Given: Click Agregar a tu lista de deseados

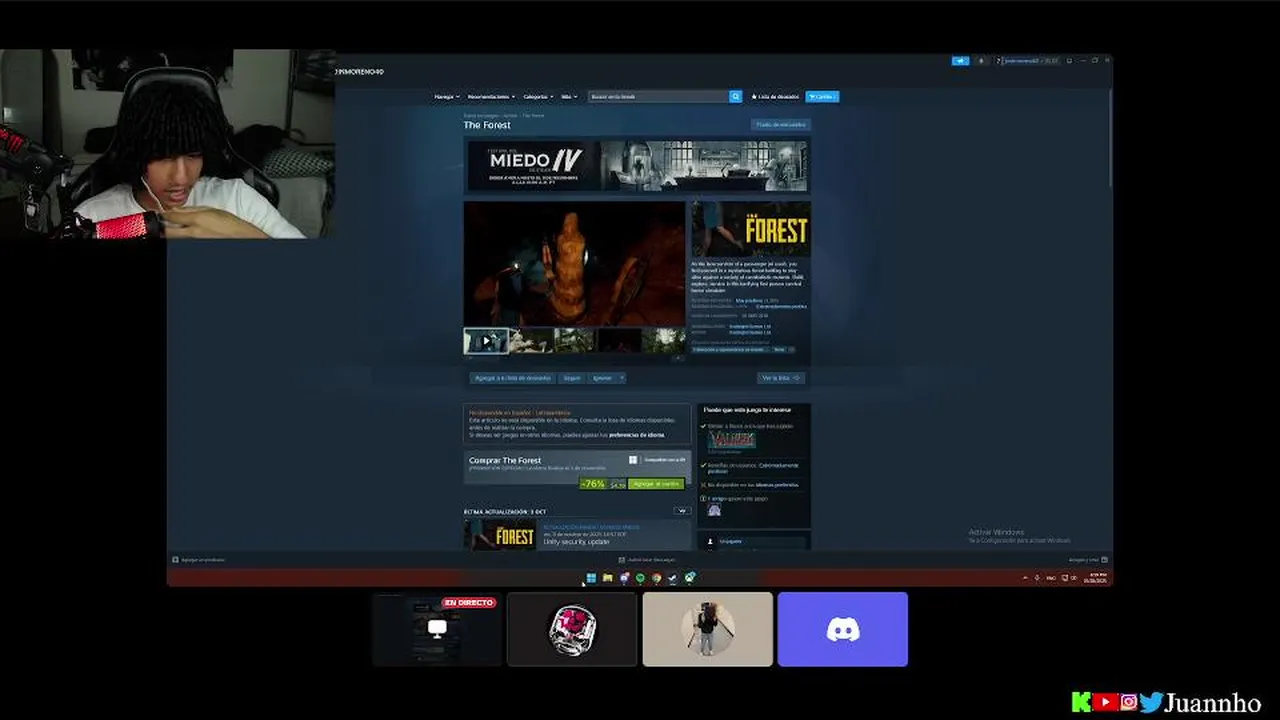Looking at the screenshot, I should pyautogui.click(x=512, y=378).
